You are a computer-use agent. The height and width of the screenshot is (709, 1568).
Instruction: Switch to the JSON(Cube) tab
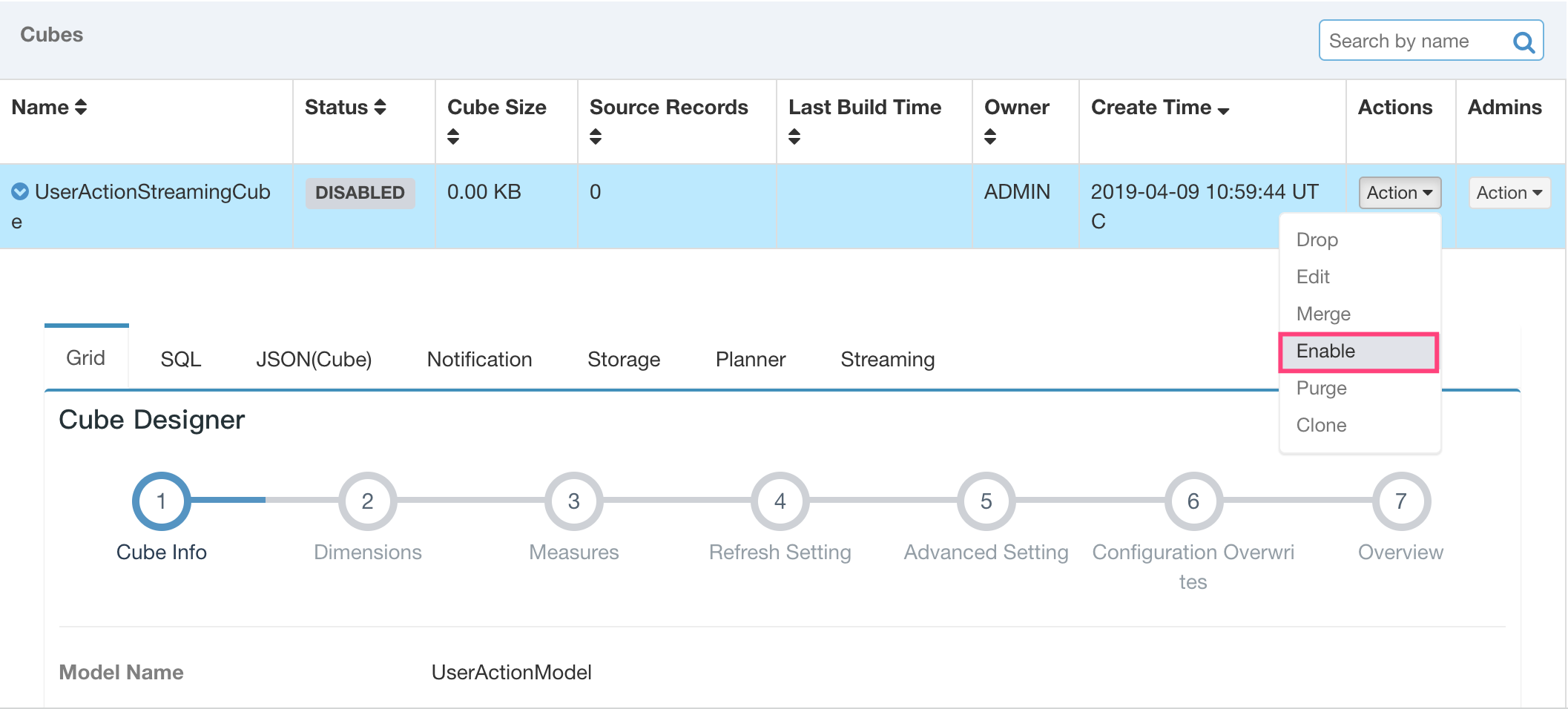point(314,360)
